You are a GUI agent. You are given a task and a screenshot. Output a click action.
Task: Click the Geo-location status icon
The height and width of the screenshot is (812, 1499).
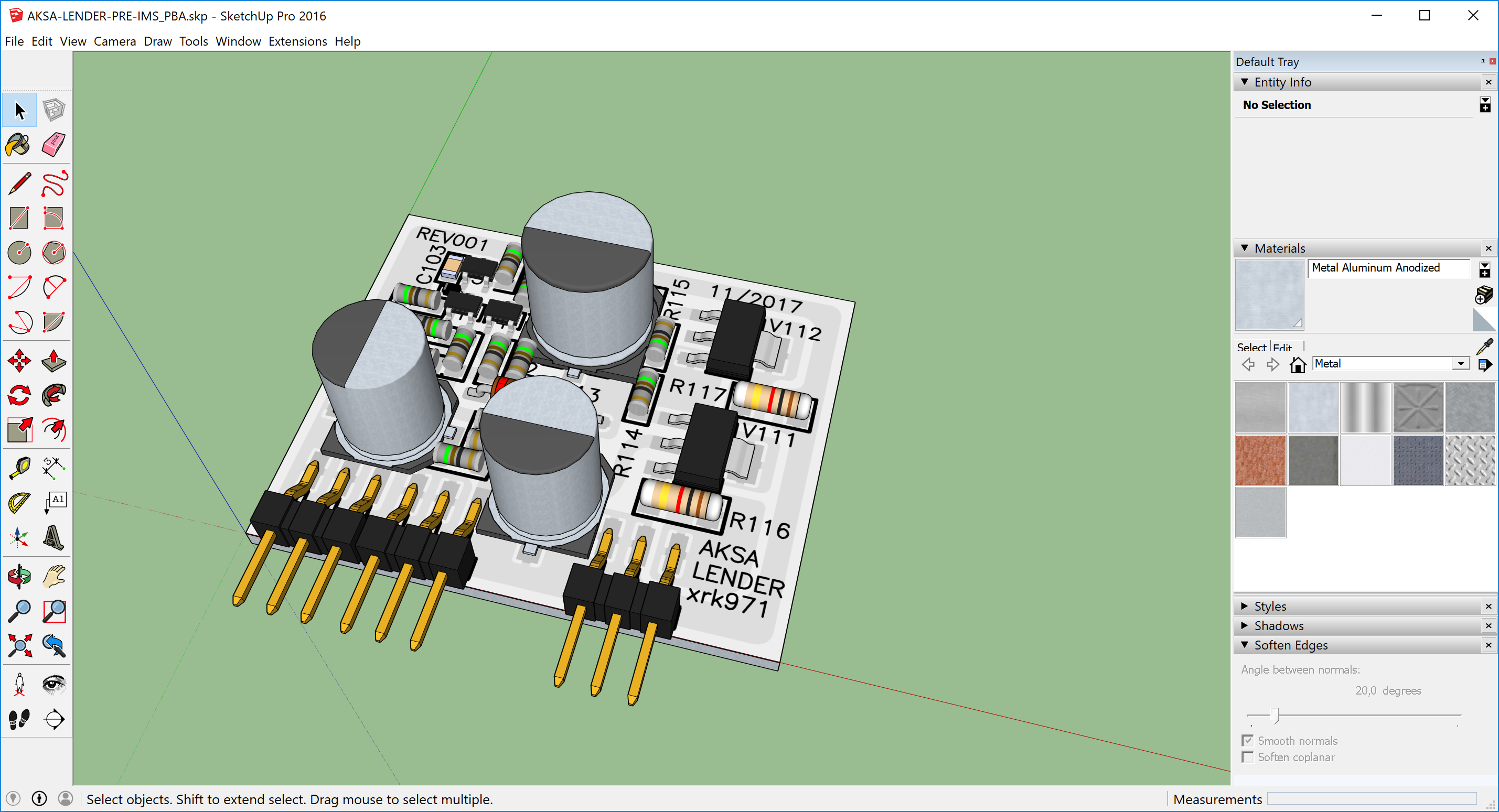coord(13,798)
